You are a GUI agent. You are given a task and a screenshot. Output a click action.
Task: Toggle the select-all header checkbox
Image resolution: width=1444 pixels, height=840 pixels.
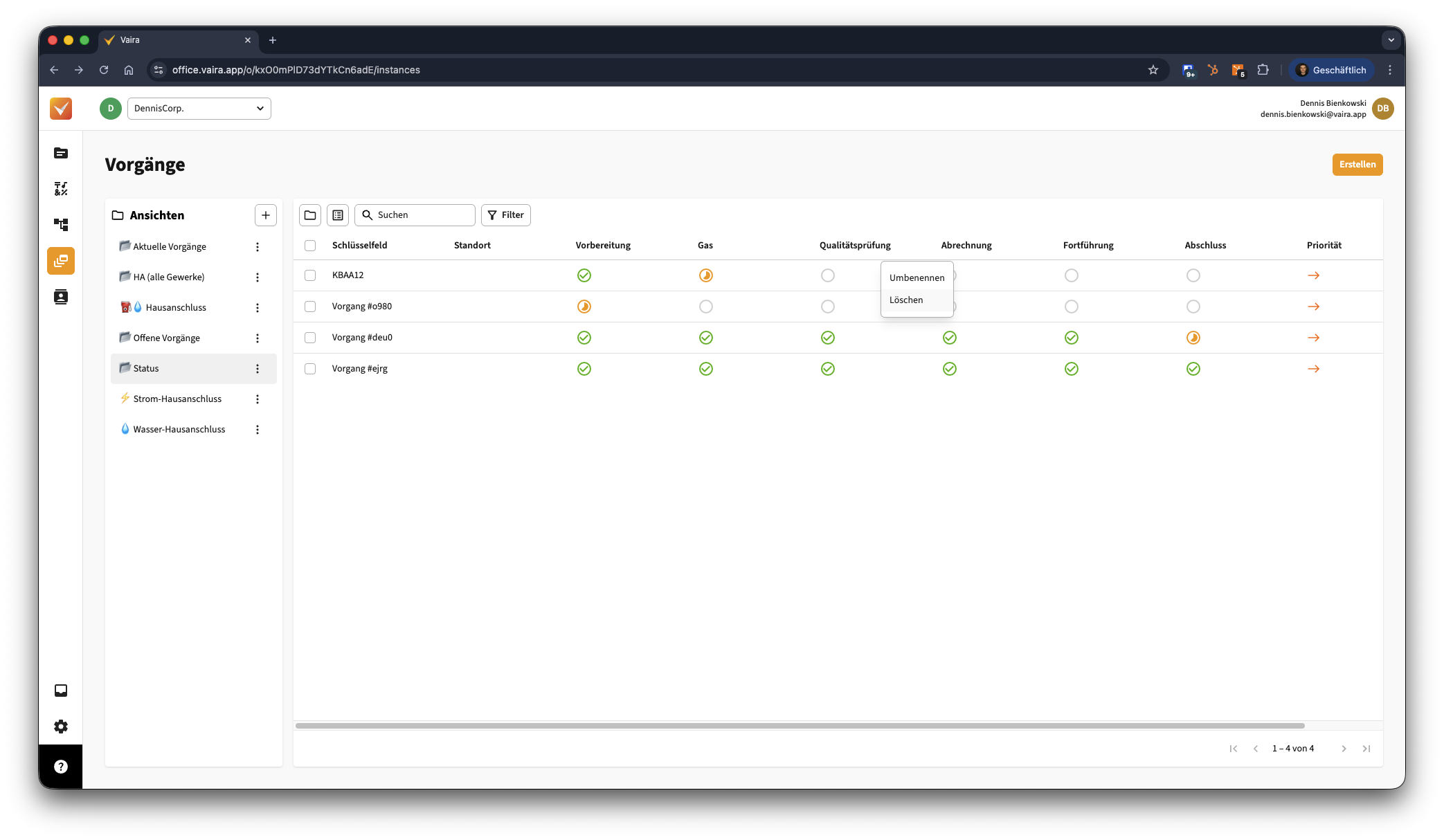click(310, 246)
